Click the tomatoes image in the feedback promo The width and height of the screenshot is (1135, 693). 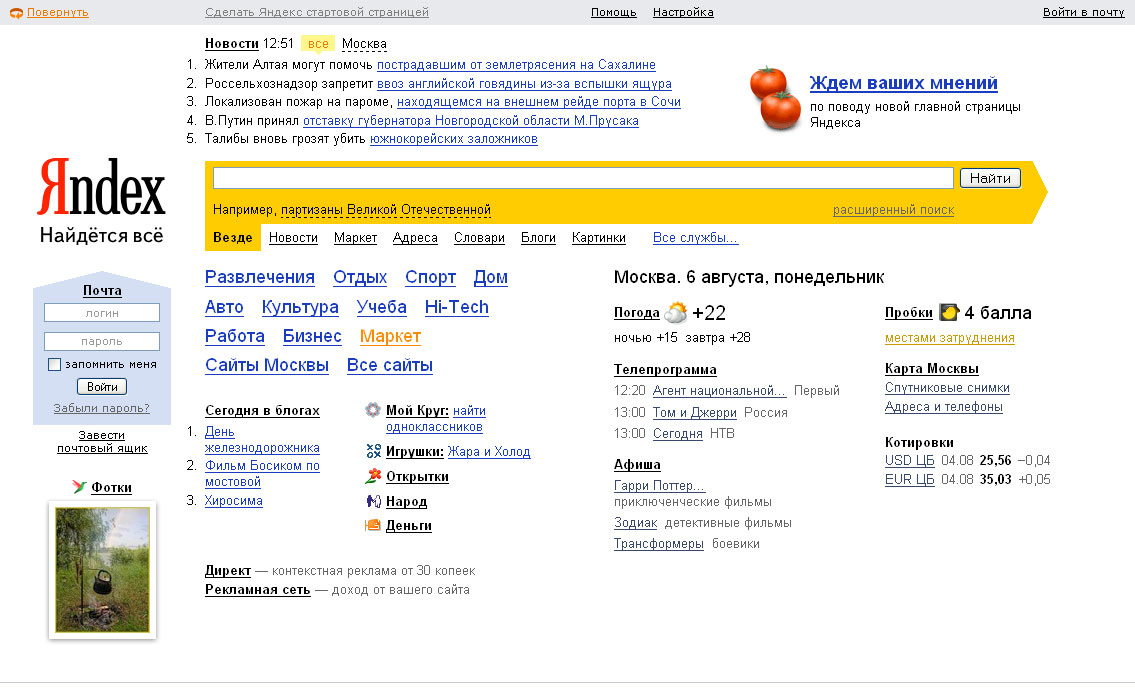[775, 98]
